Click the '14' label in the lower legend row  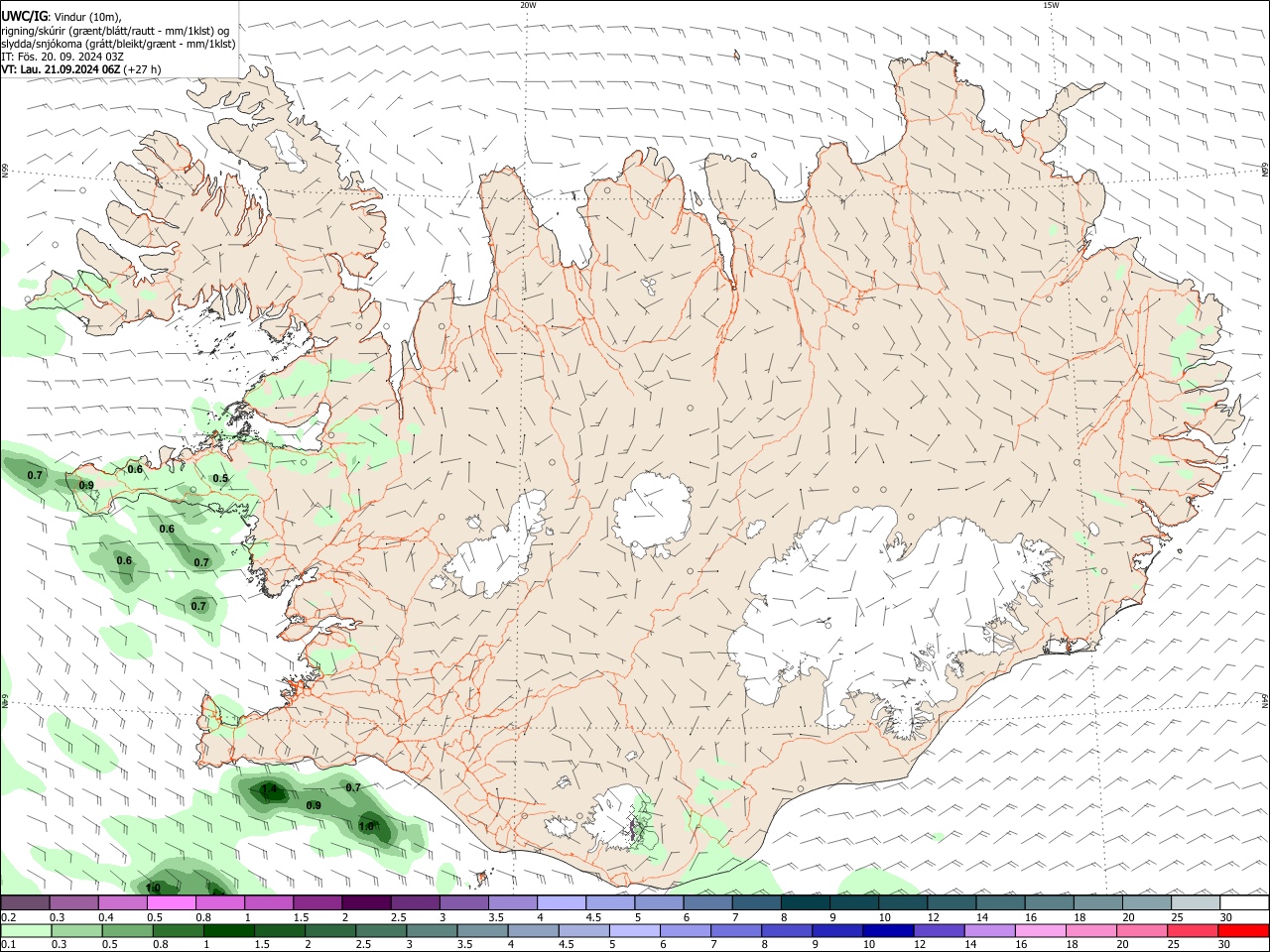(x=970, y=945)
